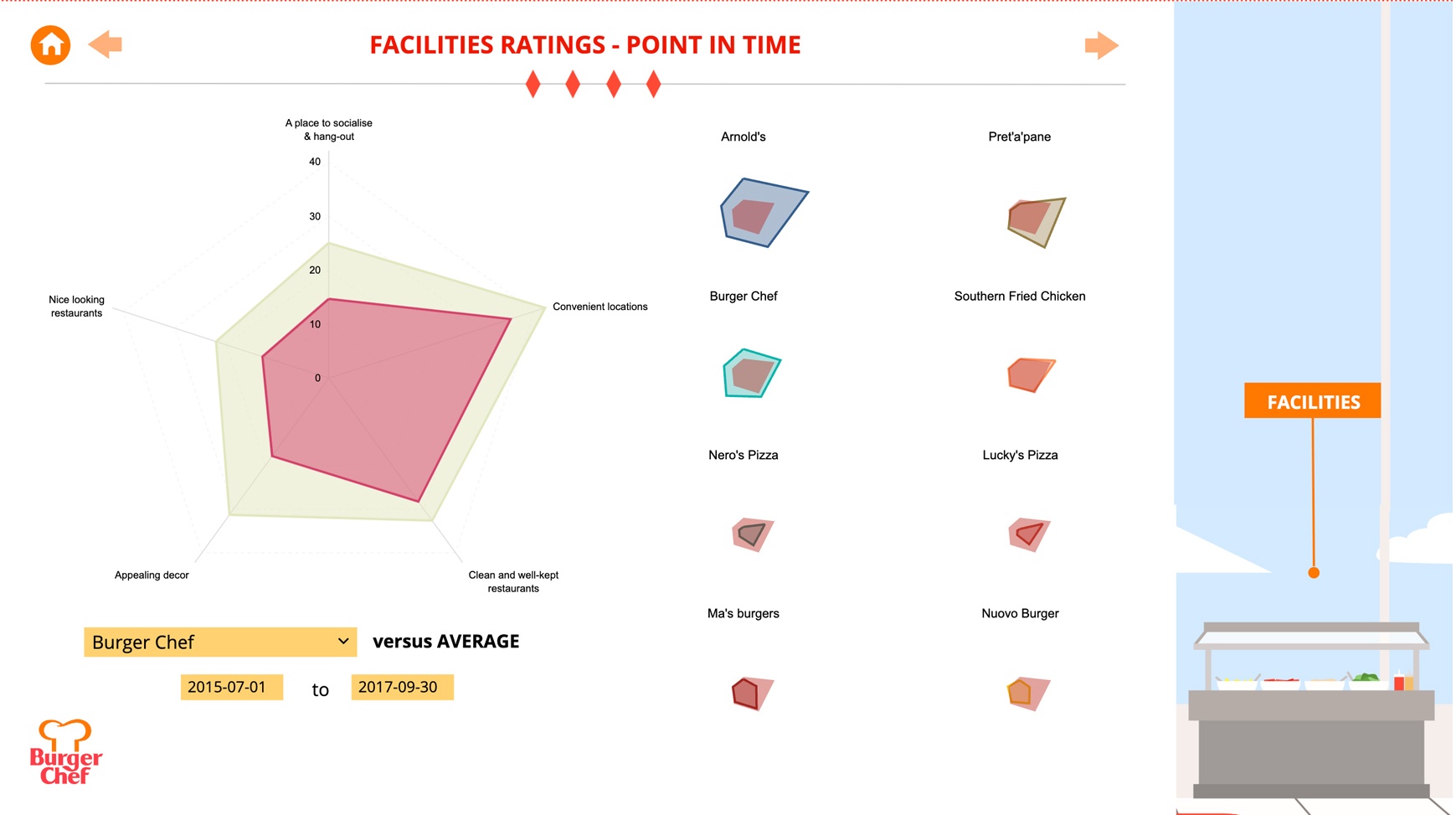Select the FACILITIES RATINGS - POINT IN TIME title
Screen dimensions: 1456x815
pos(585,45)
